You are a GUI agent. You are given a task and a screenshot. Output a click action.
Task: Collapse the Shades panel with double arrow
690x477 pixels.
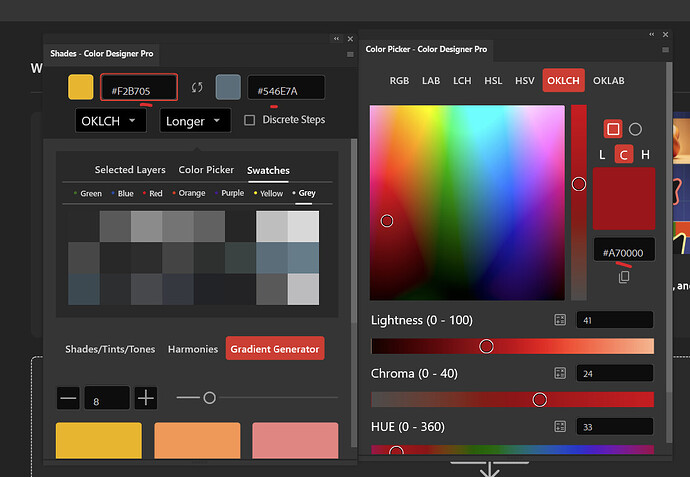click(x=336, y=39)
